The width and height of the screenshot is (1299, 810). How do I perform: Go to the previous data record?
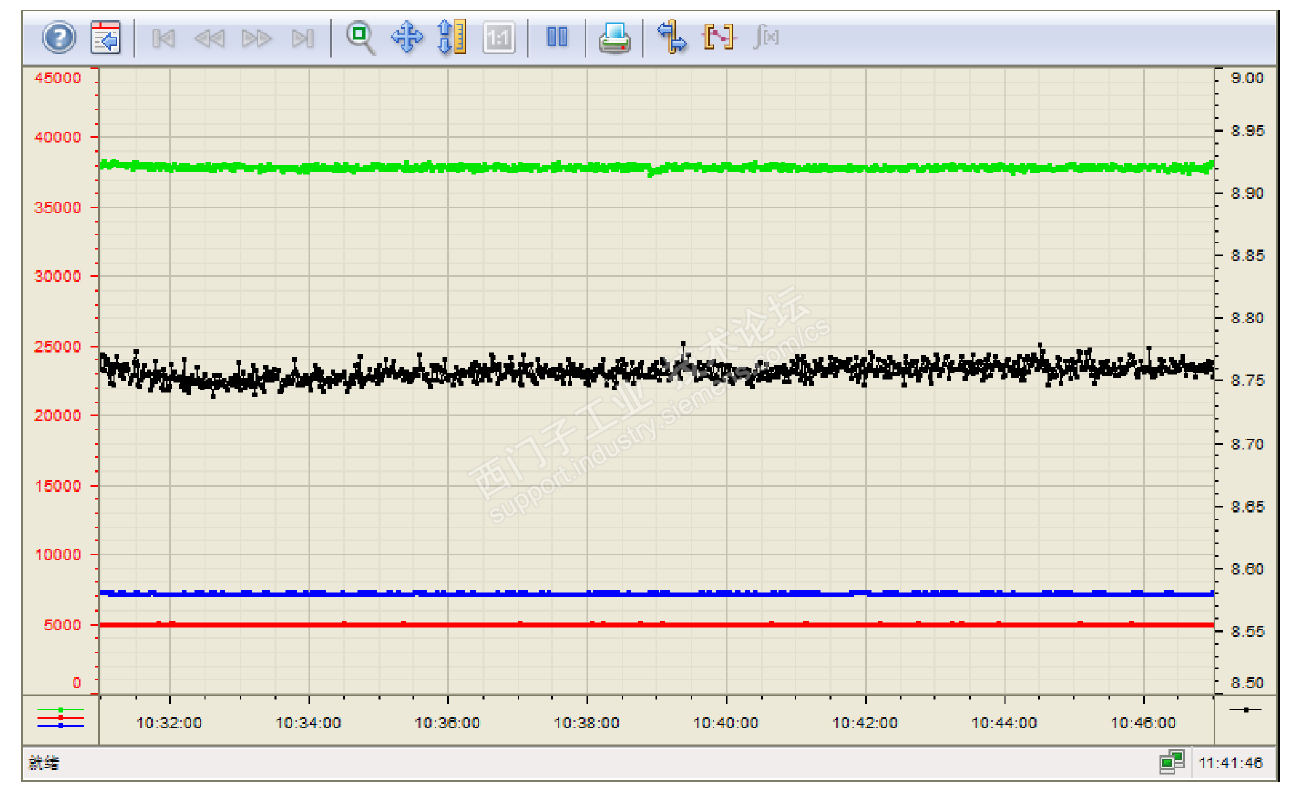tap(209, 38)
